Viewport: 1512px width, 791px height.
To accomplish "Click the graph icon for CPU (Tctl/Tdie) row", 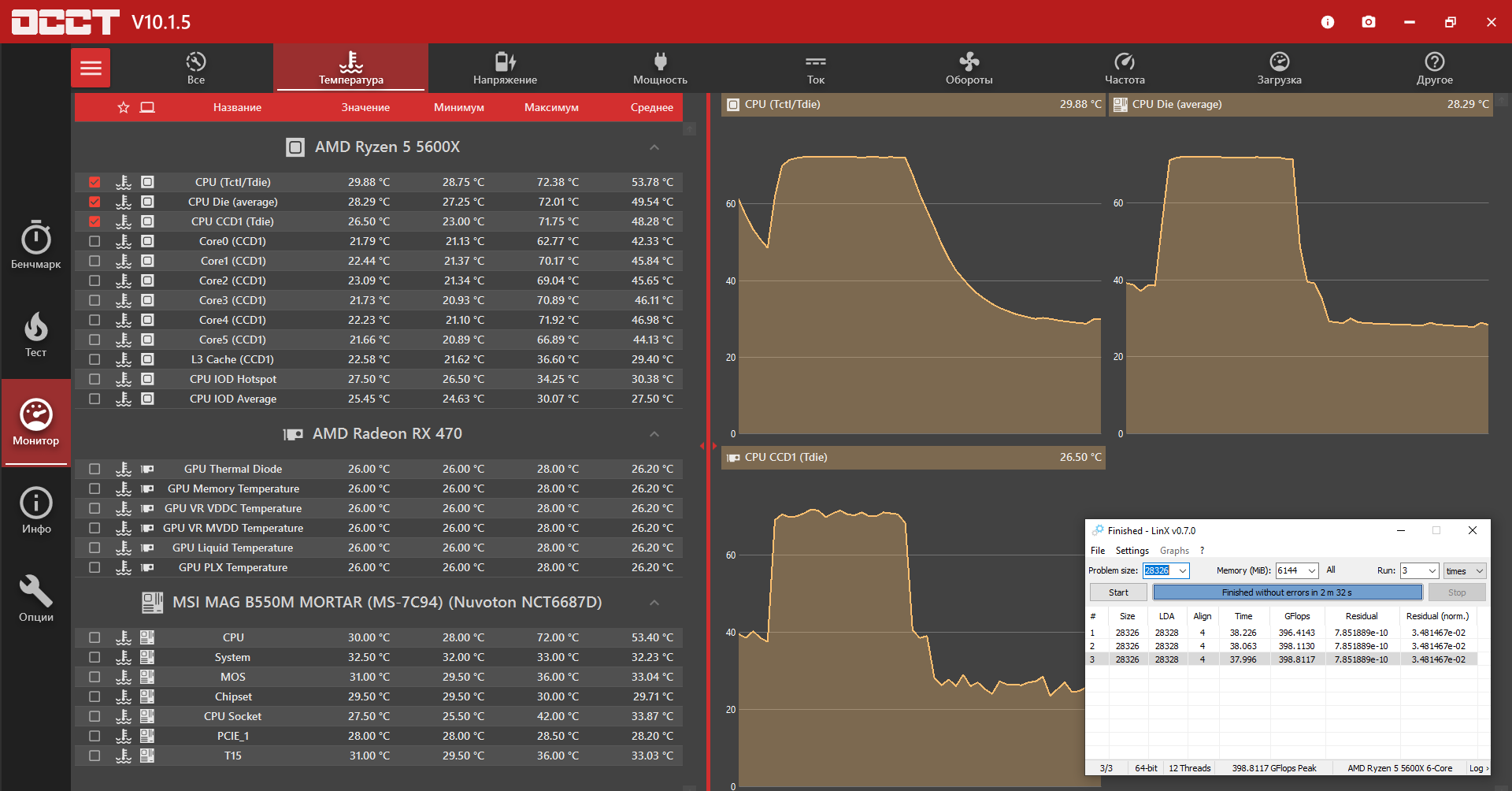I will click(x=124, y=182).
